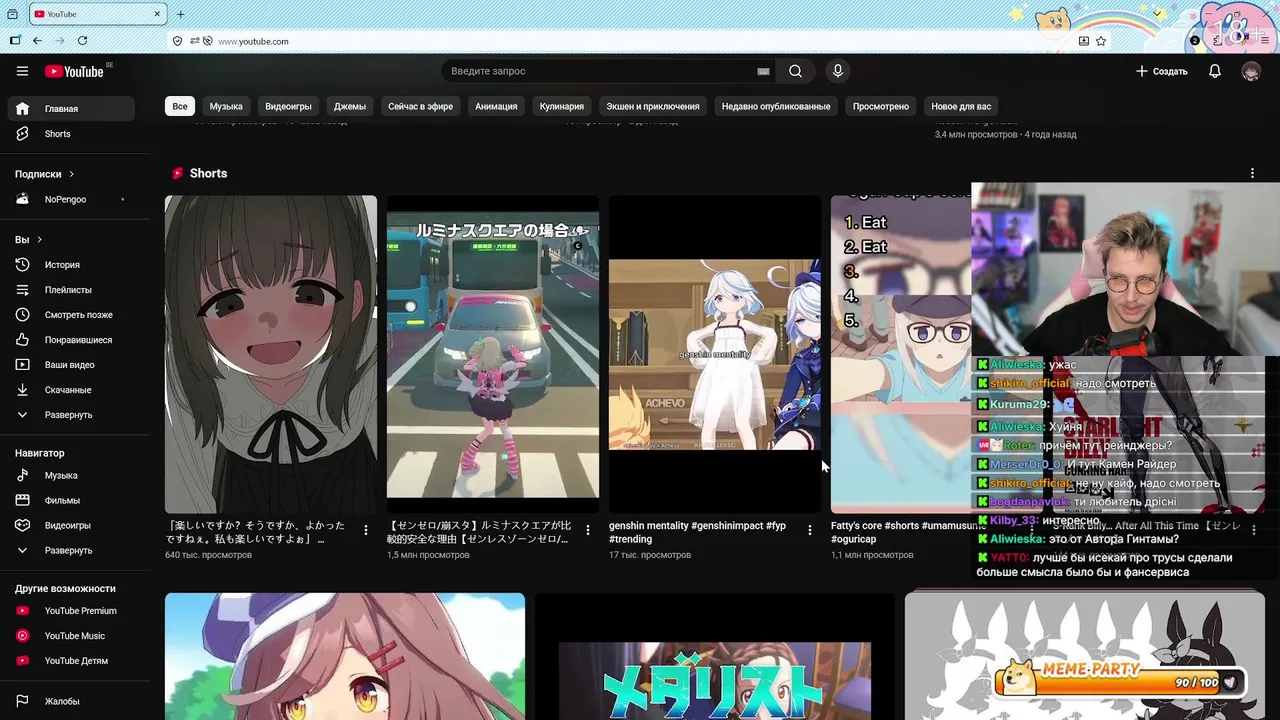Open Подписки section chevron
The height and width of the screenshot is (720, 1280).
71,174
